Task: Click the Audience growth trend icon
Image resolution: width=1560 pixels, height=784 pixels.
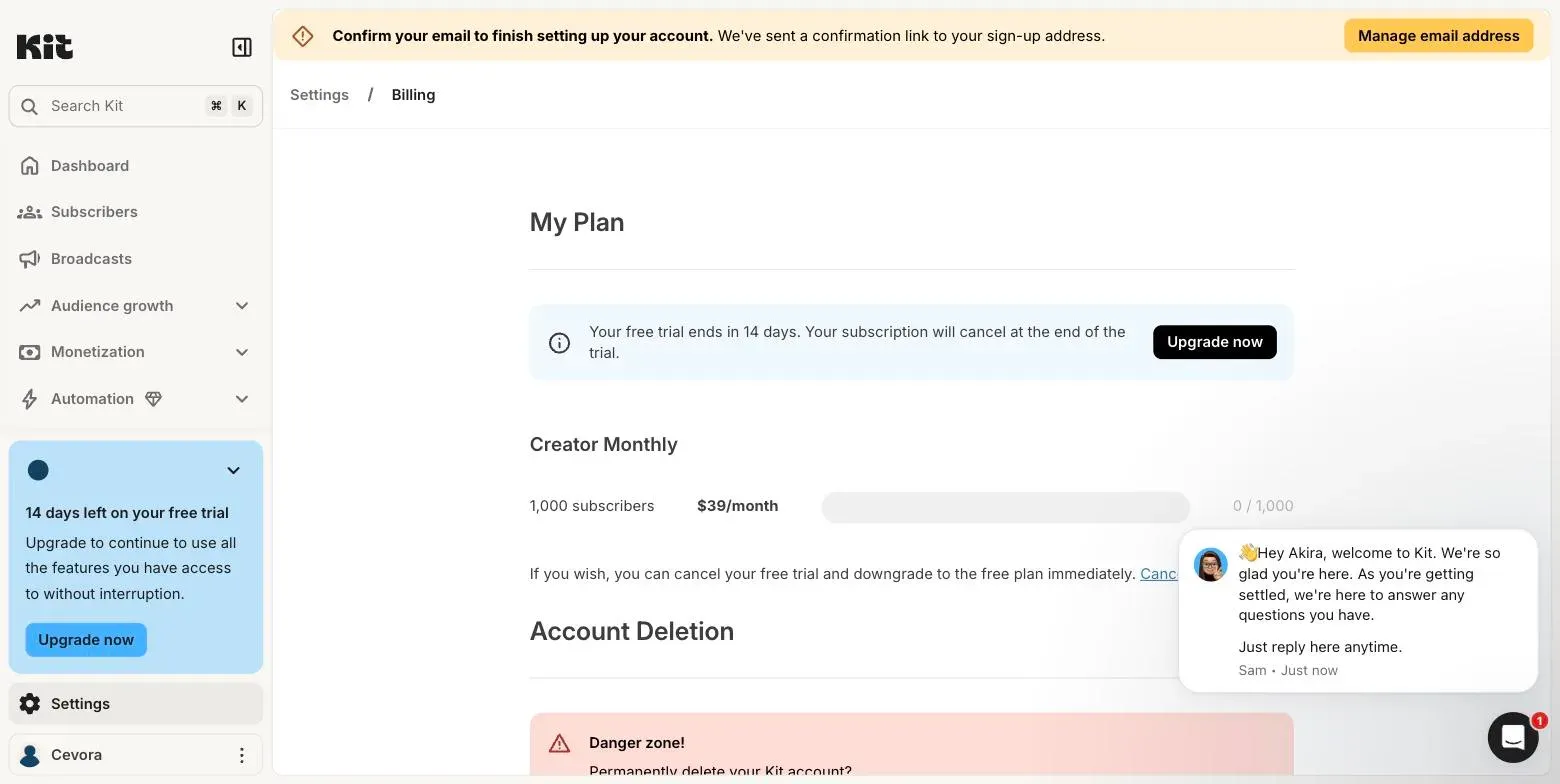Action: 30,306
